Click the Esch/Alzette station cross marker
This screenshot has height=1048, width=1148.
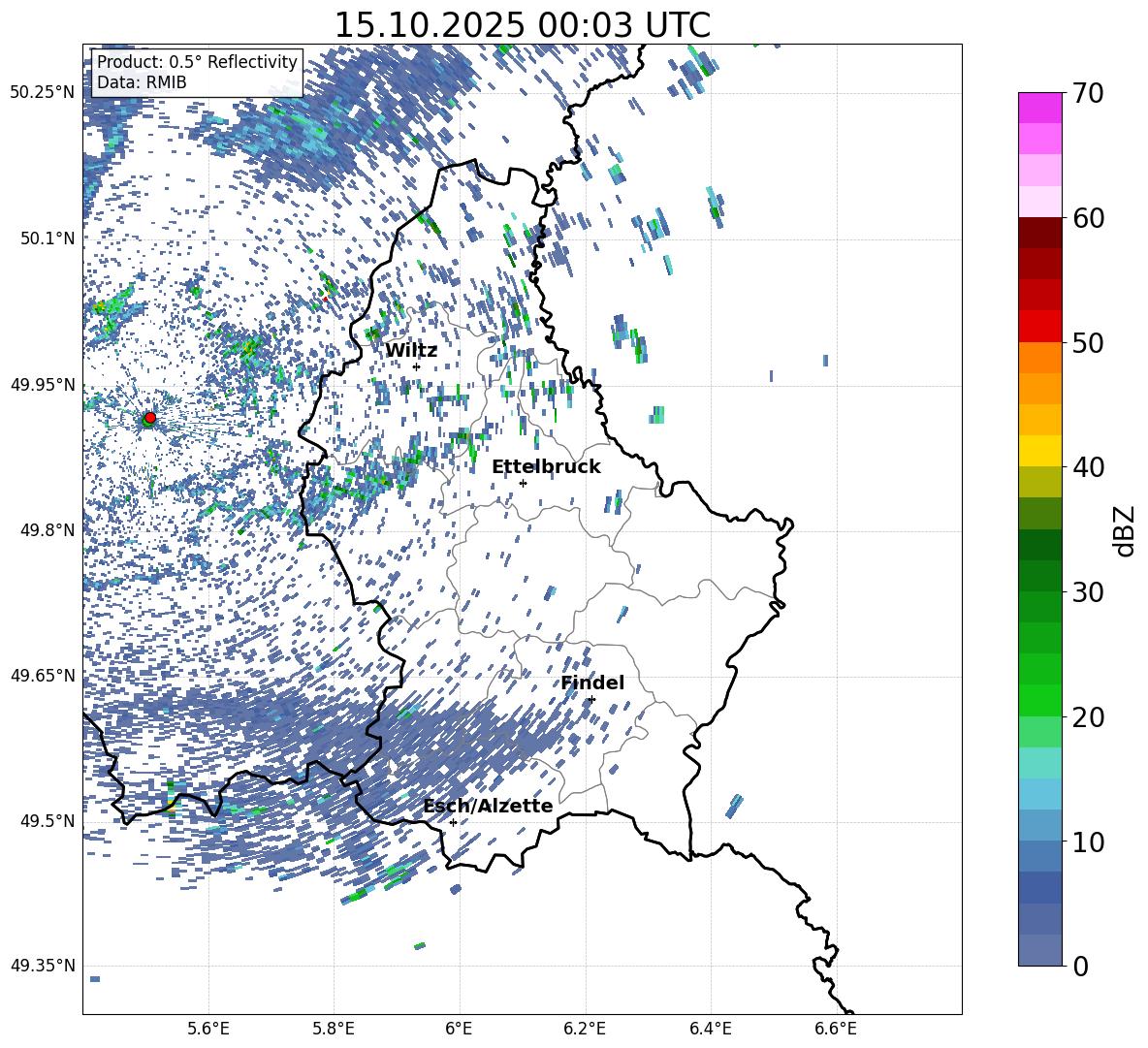[x=453, y=822]
